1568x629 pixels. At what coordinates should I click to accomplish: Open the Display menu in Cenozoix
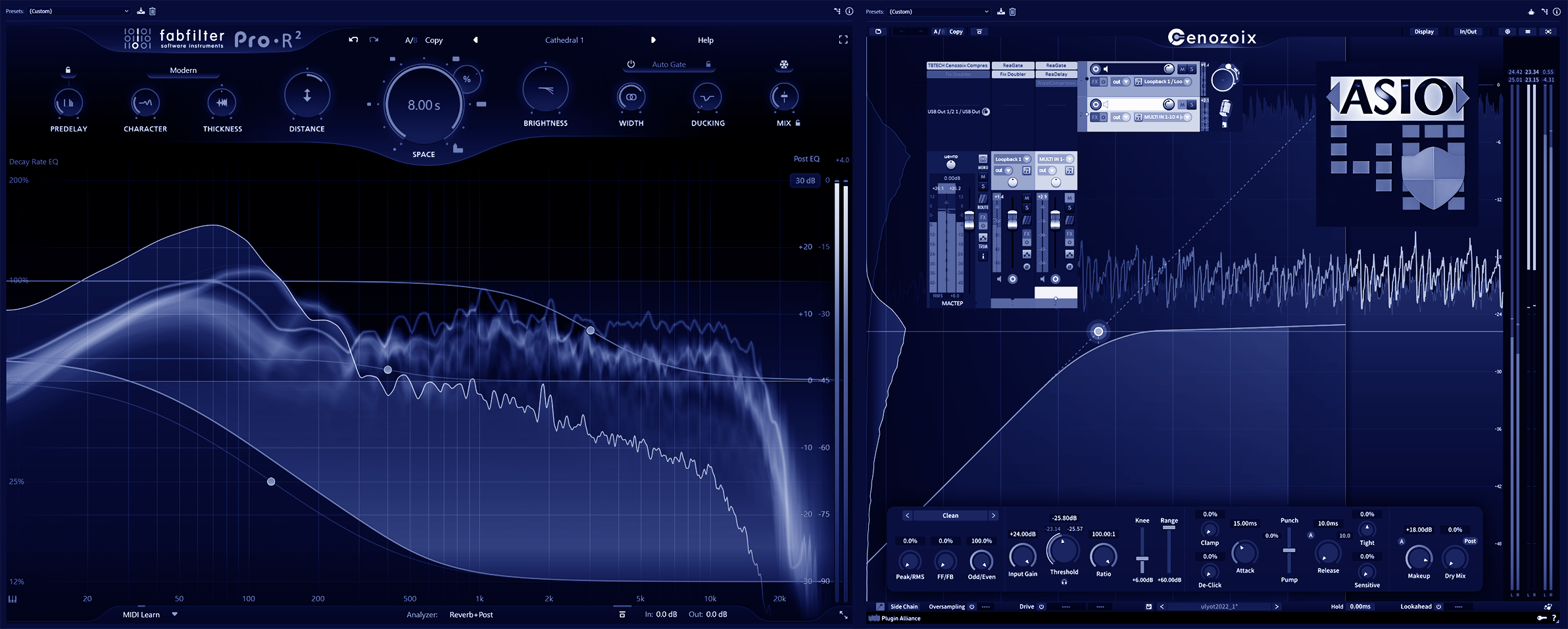1424,32
